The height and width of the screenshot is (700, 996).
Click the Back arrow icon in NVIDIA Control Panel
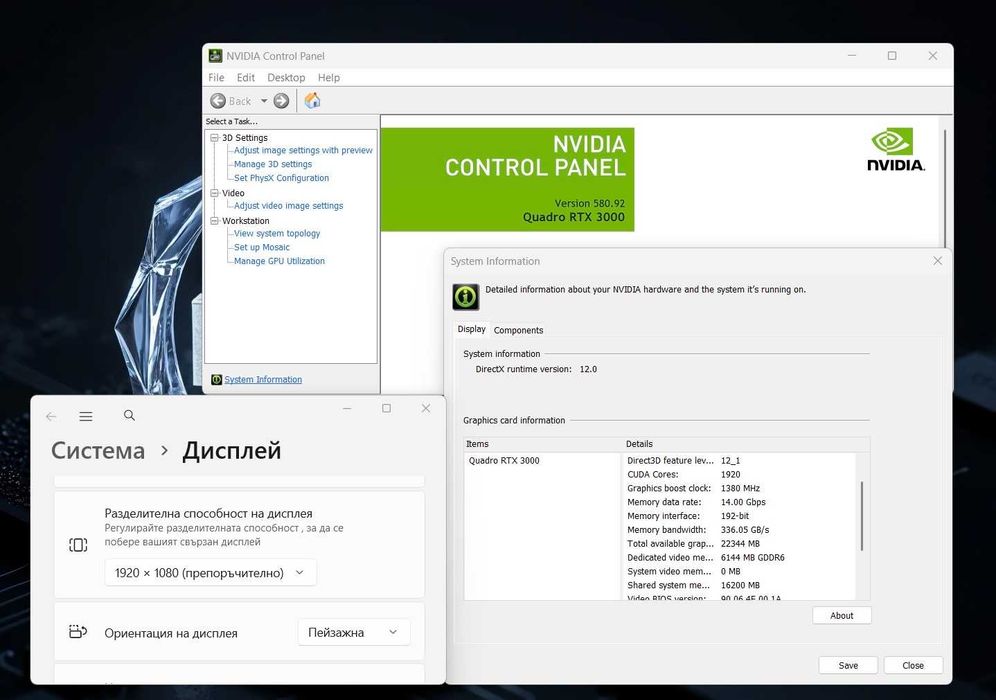(x=218, y=101)
